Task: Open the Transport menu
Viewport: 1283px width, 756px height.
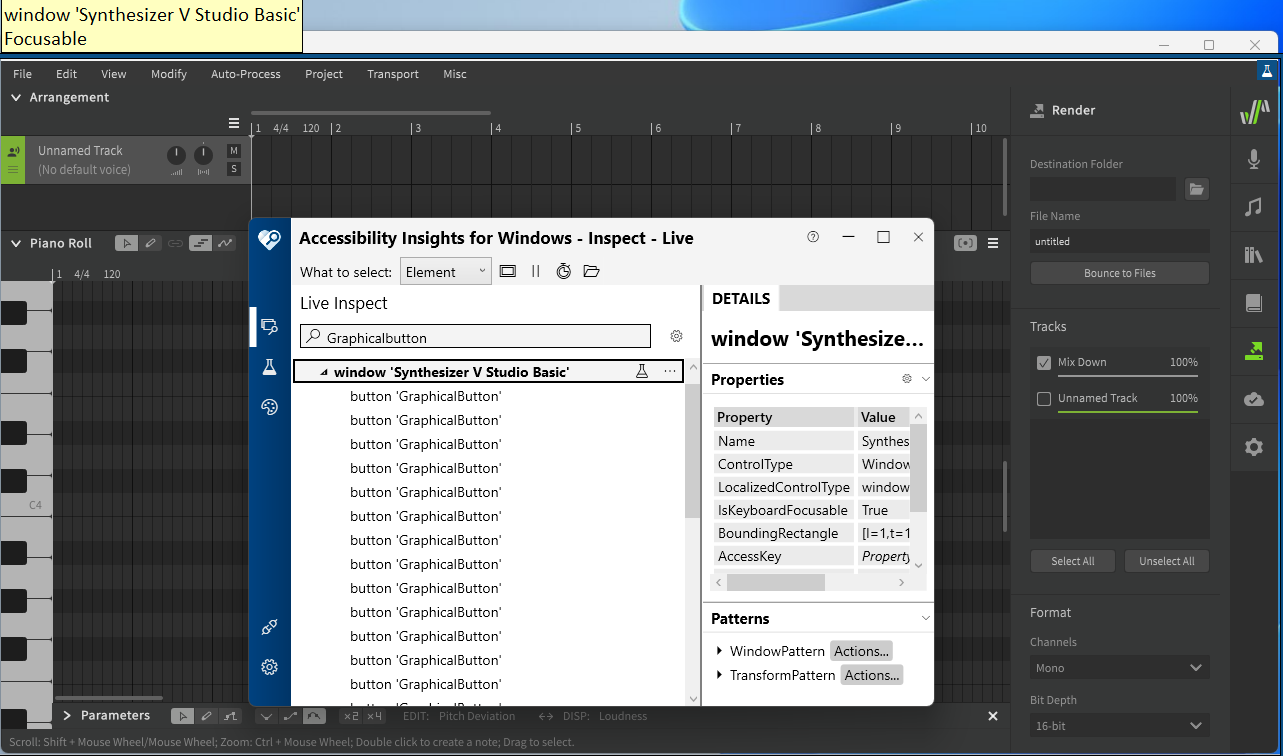Action: [x=393, y=74]
